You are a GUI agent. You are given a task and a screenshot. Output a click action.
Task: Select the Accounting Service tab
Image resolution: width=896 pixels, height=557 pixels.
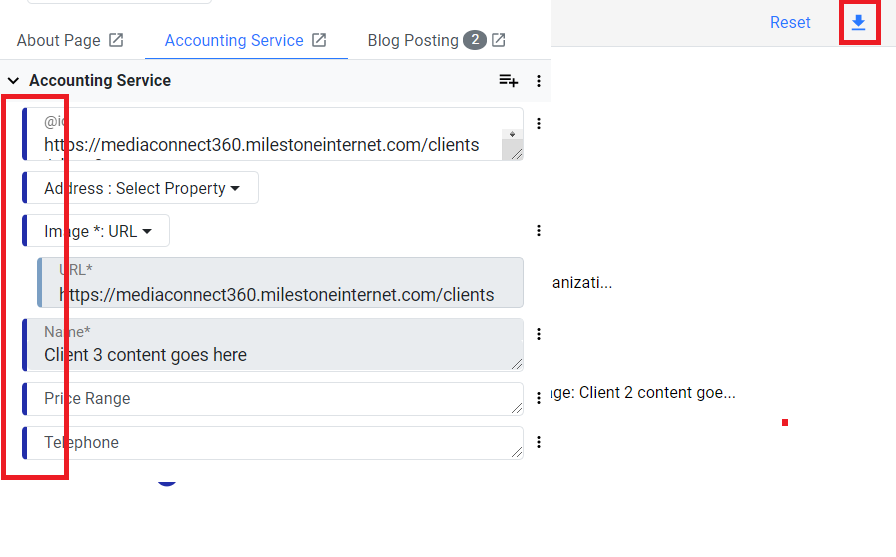pos(234,41)
